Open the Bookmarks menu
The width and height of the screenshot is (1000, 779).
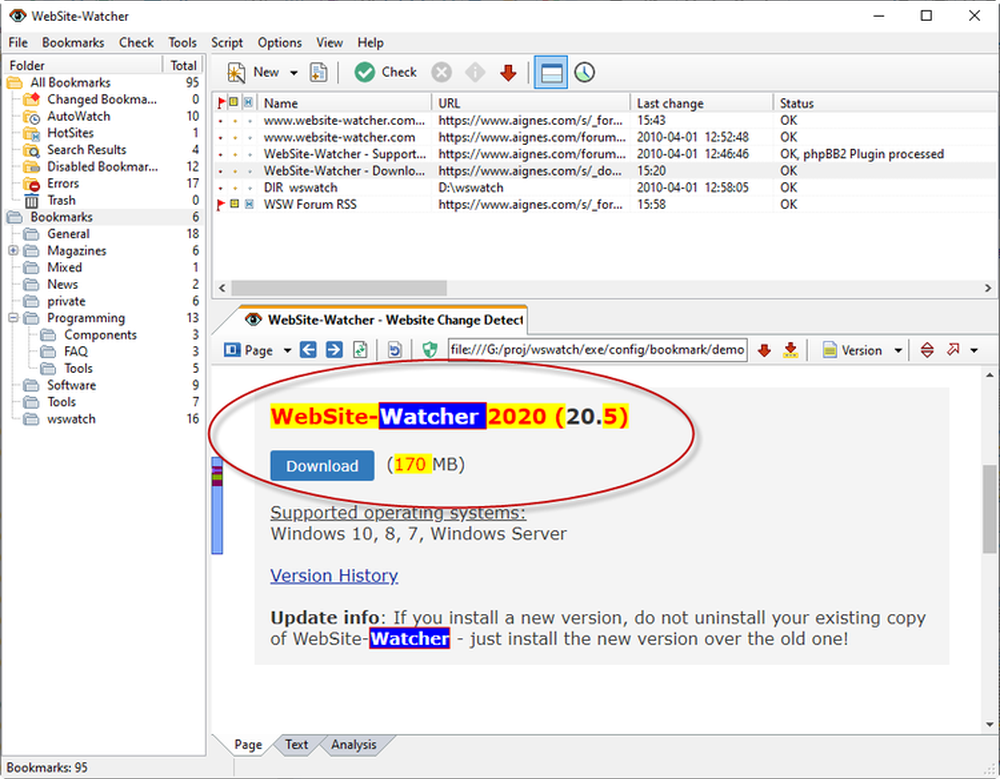pos(72,42)
